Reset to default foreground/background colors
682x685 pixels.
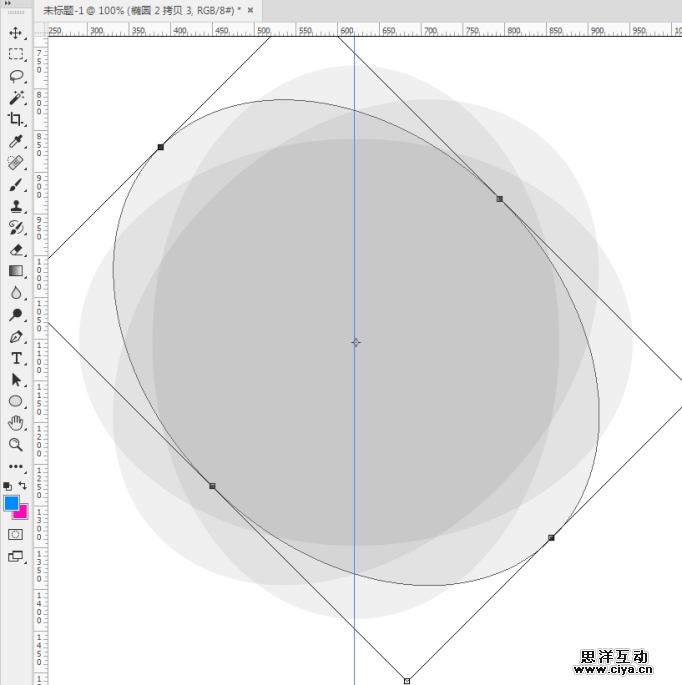pos(8,486)
